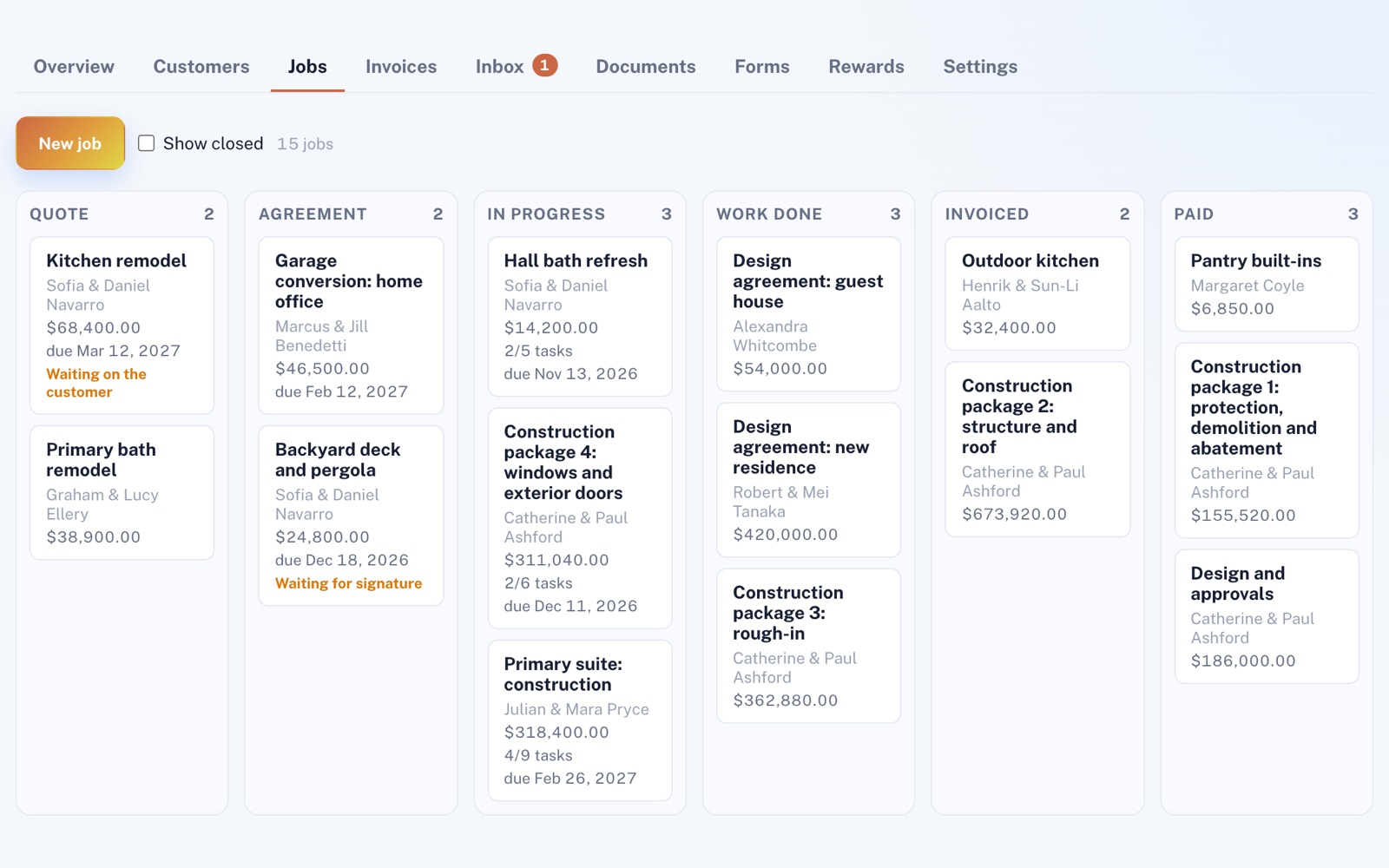Open Construction package 2 structure card
Screen dimensions: 1389x868
(1037, 450)
